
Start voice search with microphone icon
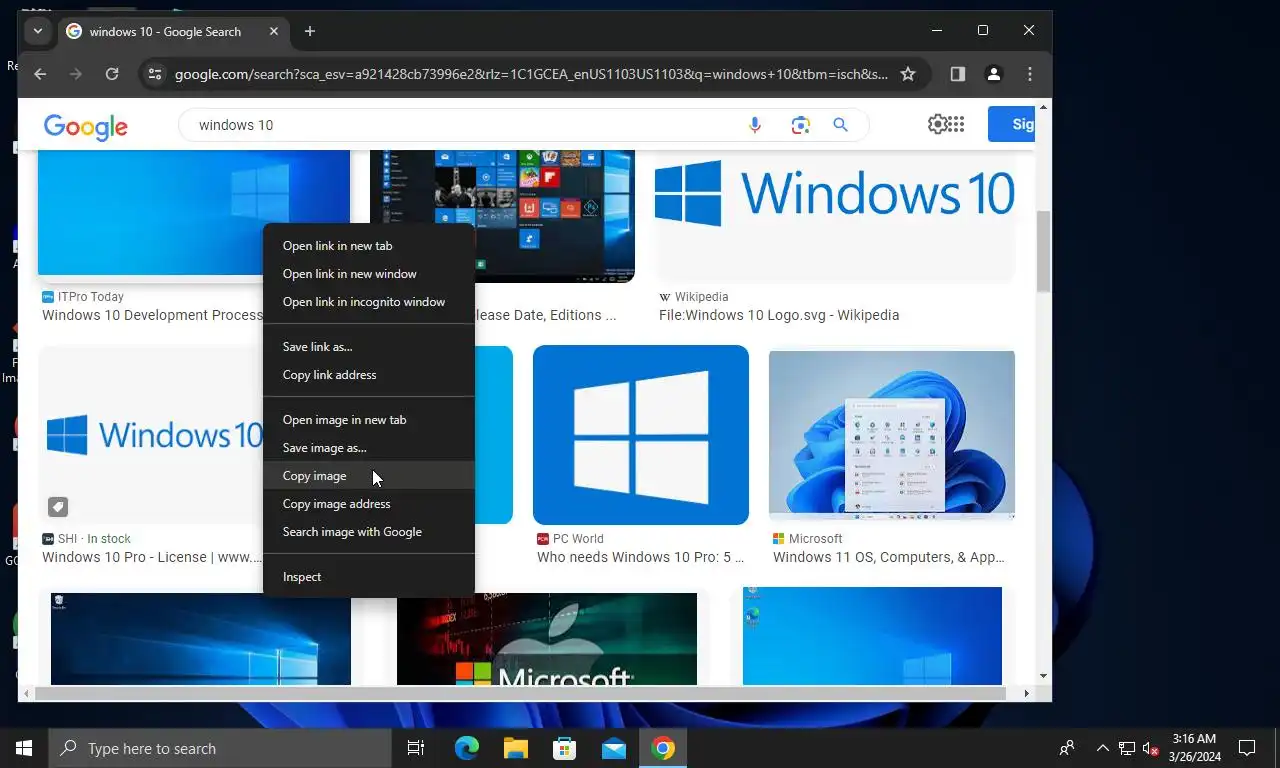[x=755, y=125]
